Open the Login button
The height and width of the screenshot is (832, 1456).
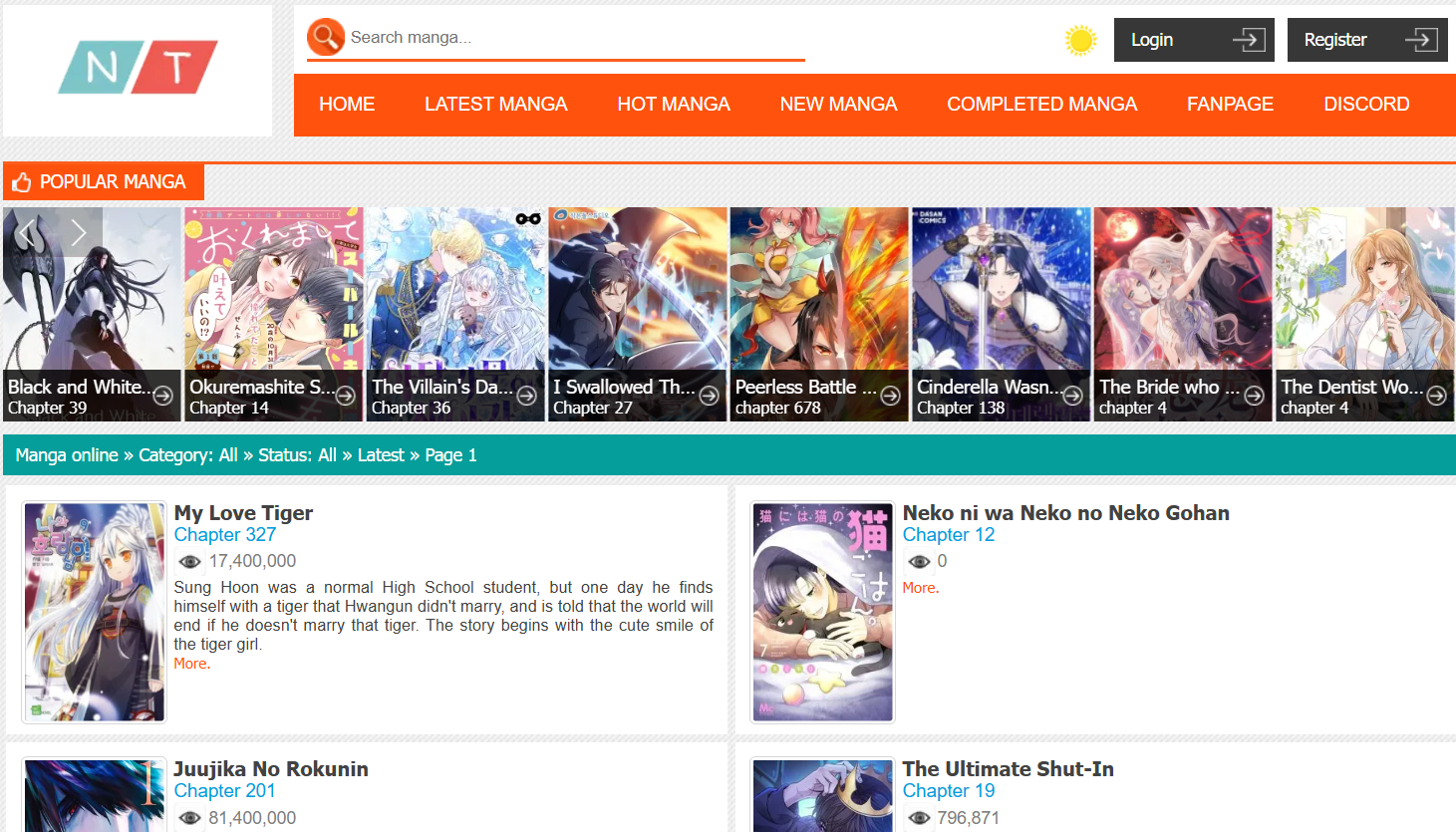point(1193,40)
